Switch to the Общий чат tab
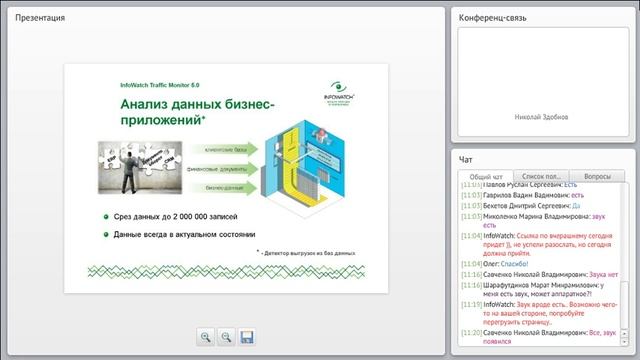This screenshot has height=360, width=640. click(485, 177)
